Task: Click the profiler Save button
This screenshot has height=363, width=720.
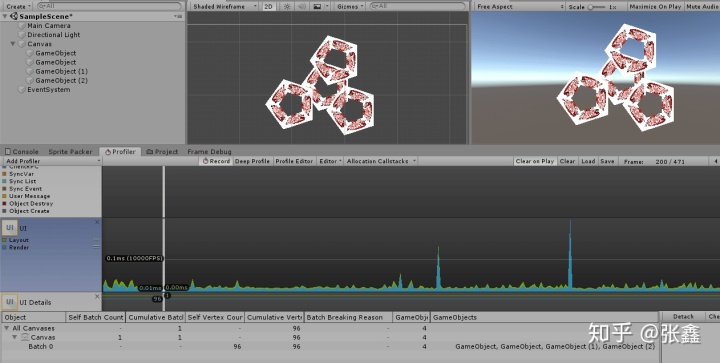Action: coord(607,161)
